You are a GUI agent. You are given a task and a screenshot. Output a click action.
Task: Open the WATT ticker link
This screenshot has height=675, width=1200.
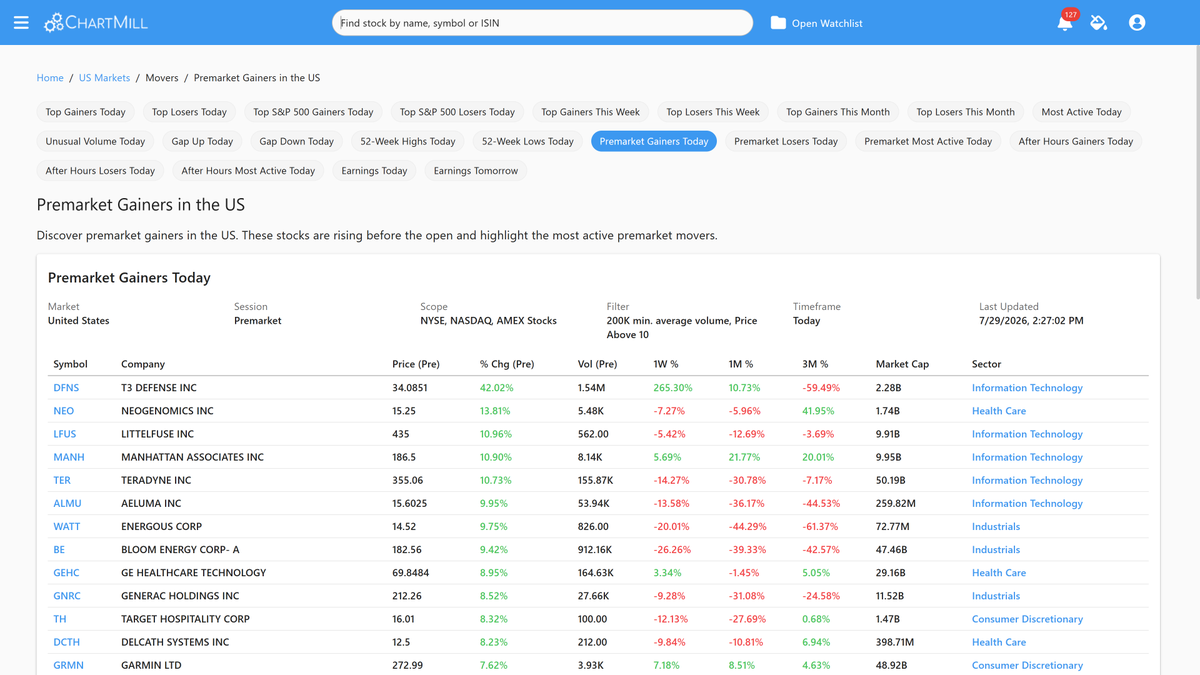click(x=67, y=526)
